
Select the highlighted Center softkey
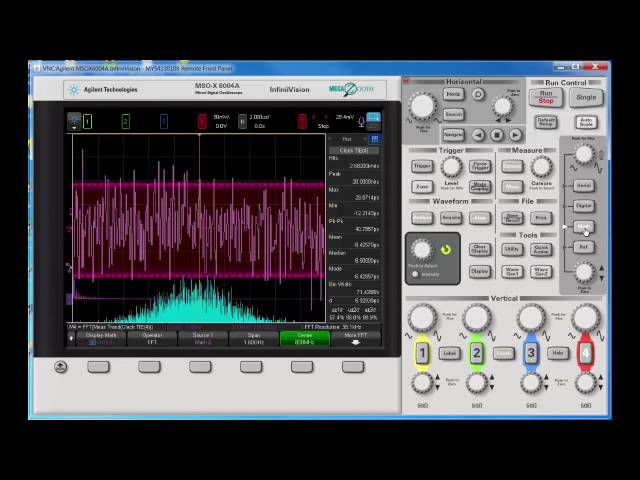[304, 338]
